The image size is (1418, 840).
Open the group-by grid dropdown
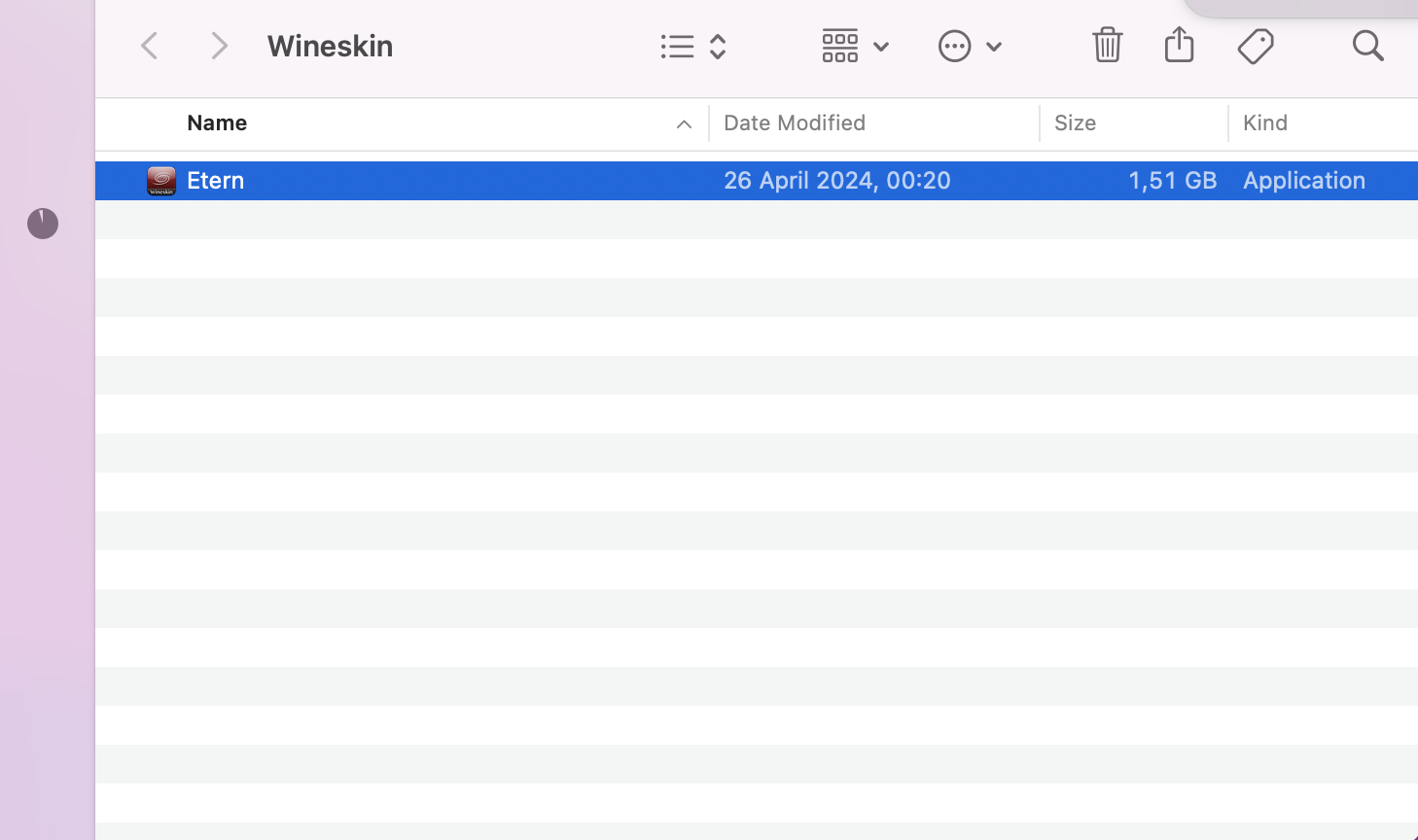pyautogui.click(x=855, y=46)
